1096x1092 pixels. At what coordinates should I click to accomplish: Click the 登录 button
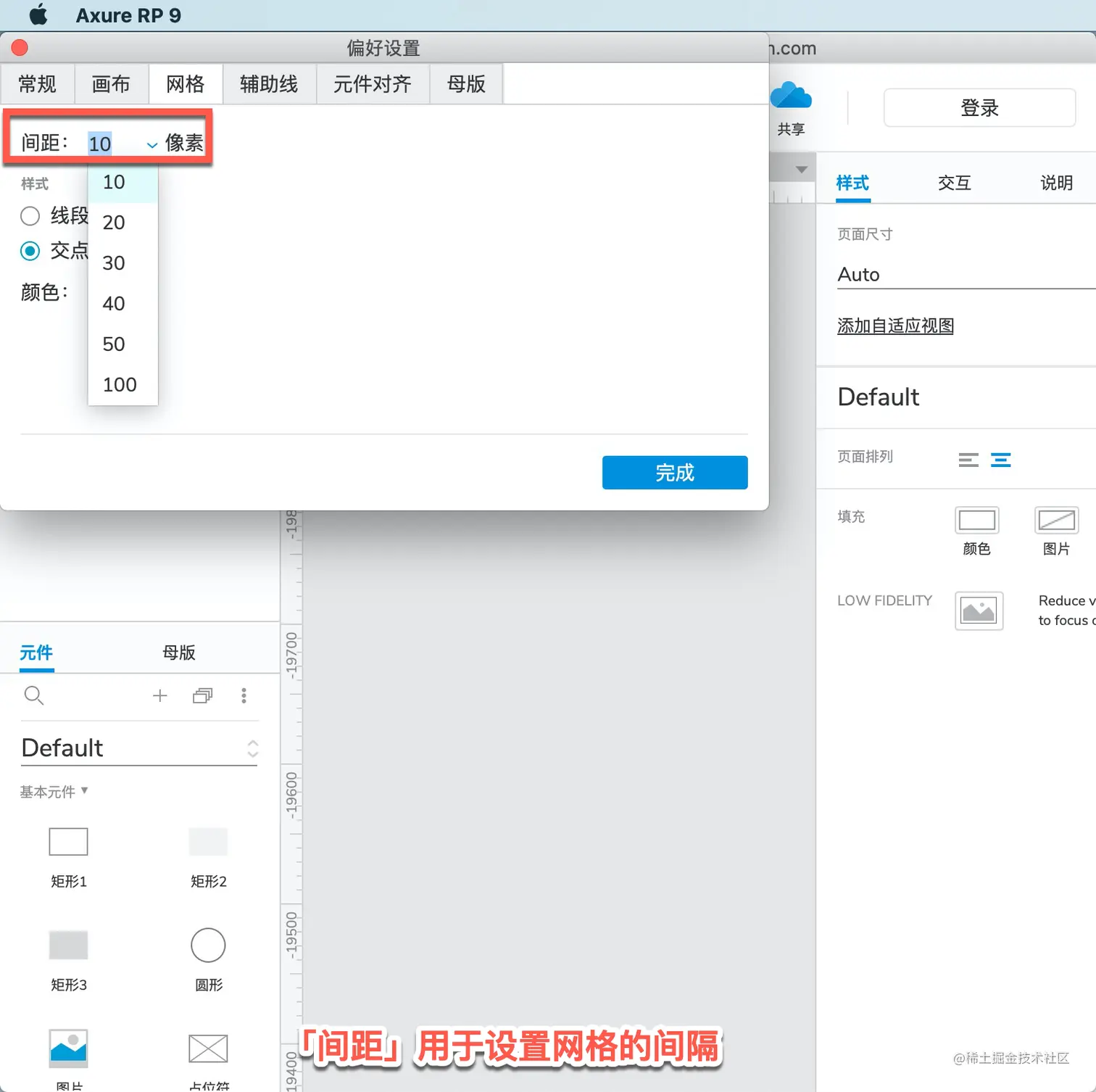(x=979, y=108)
